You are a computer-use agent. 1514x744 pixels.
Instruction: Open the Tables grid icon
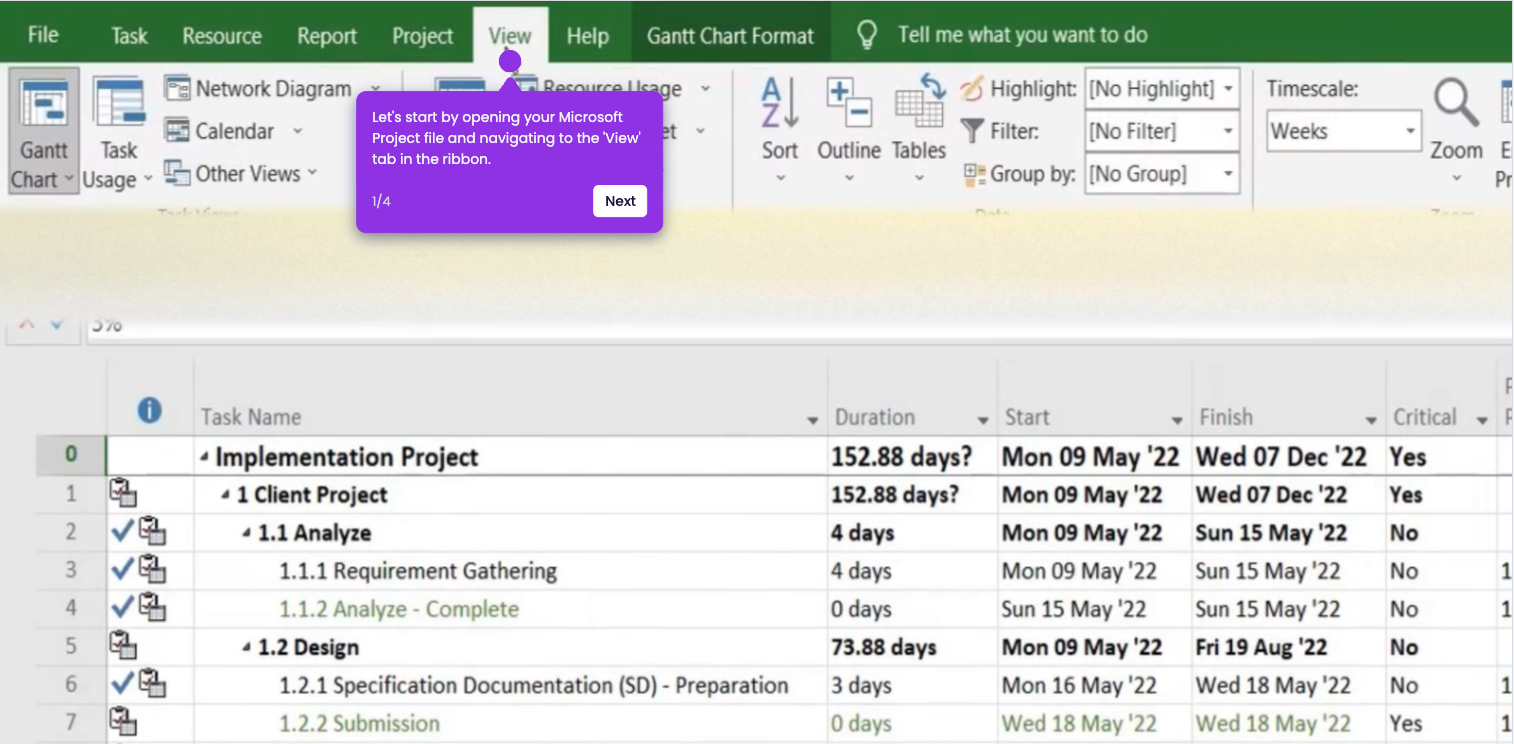pyautogui.click(x=919, y=103)
